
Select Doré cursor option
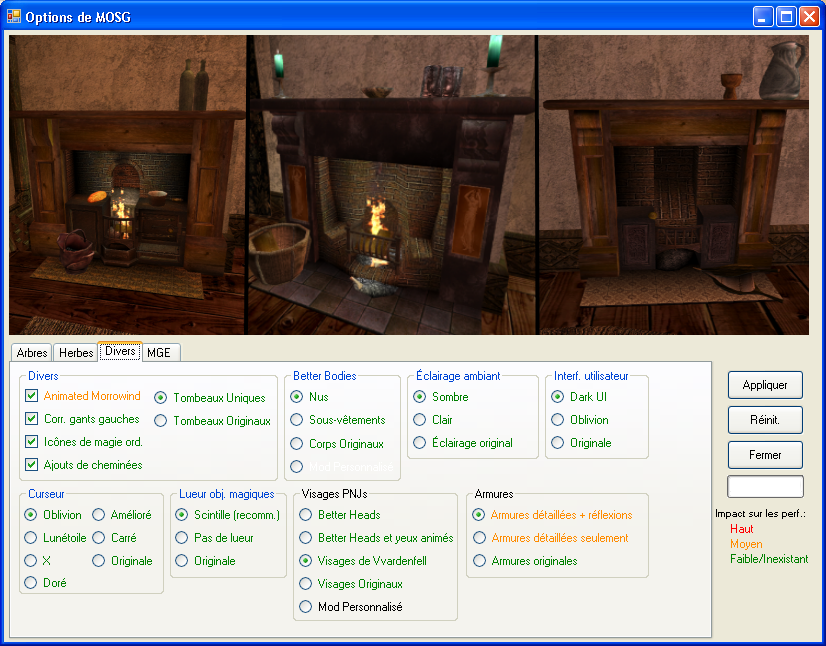coord(31,582)
